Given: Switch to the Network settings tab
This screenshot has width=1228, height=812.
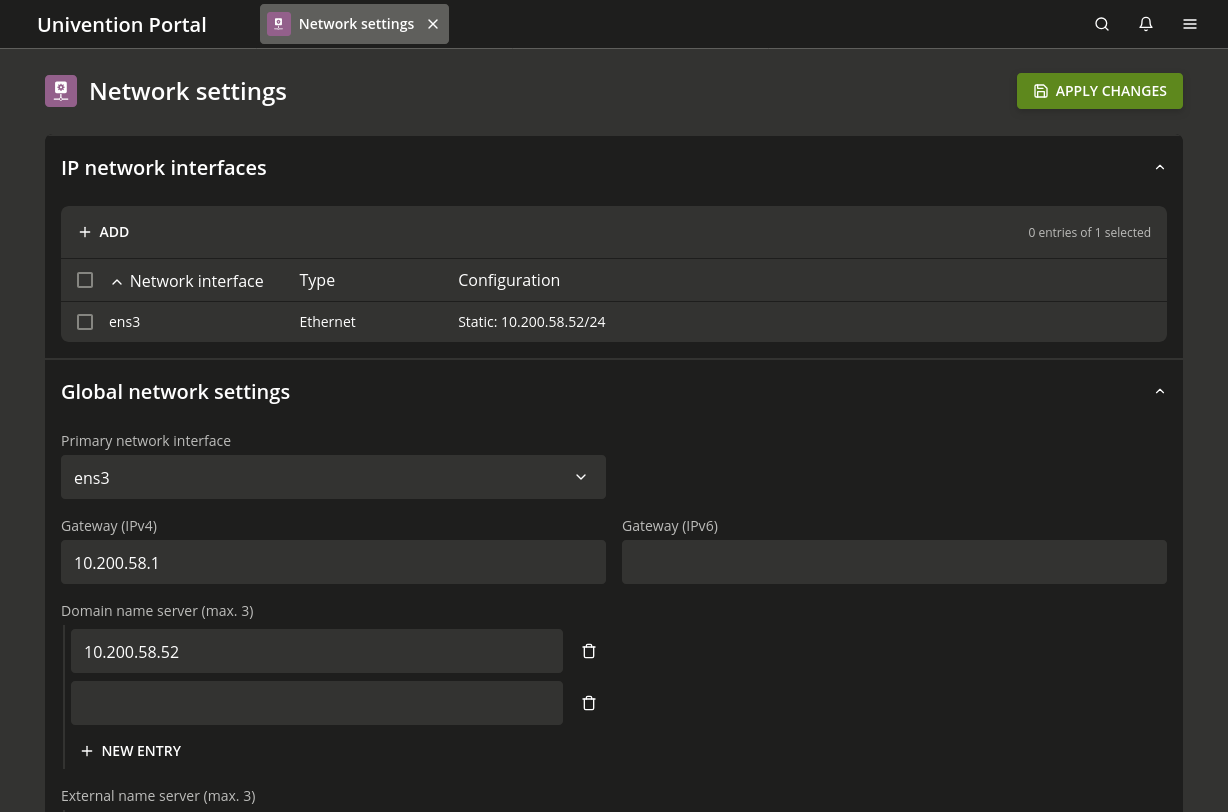Looking at the screenshot, I should point(356,23).
